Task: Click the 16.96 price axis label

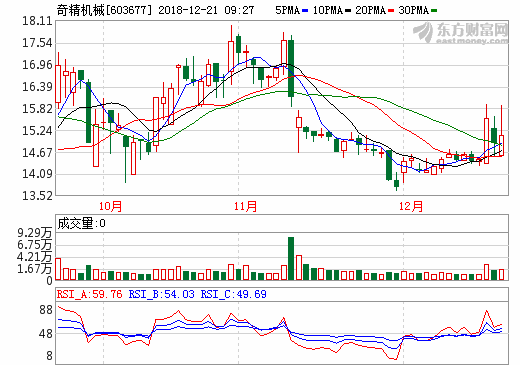Action: [37, 65]
